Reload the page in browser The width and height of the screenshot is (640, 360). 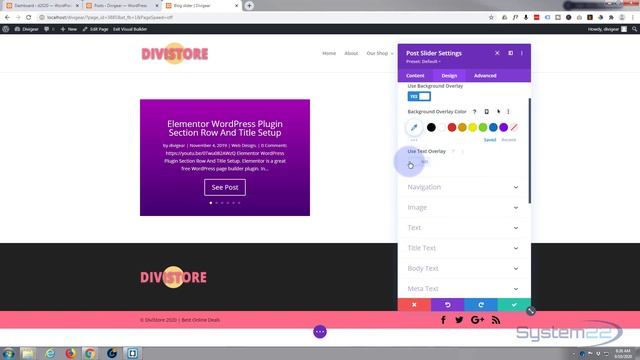click(x=29, y=18)
